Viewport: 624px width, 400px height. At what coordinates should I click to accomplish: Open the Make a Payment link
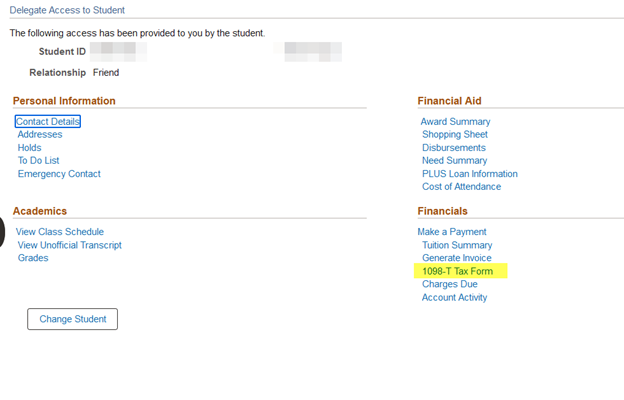(451, 232)
